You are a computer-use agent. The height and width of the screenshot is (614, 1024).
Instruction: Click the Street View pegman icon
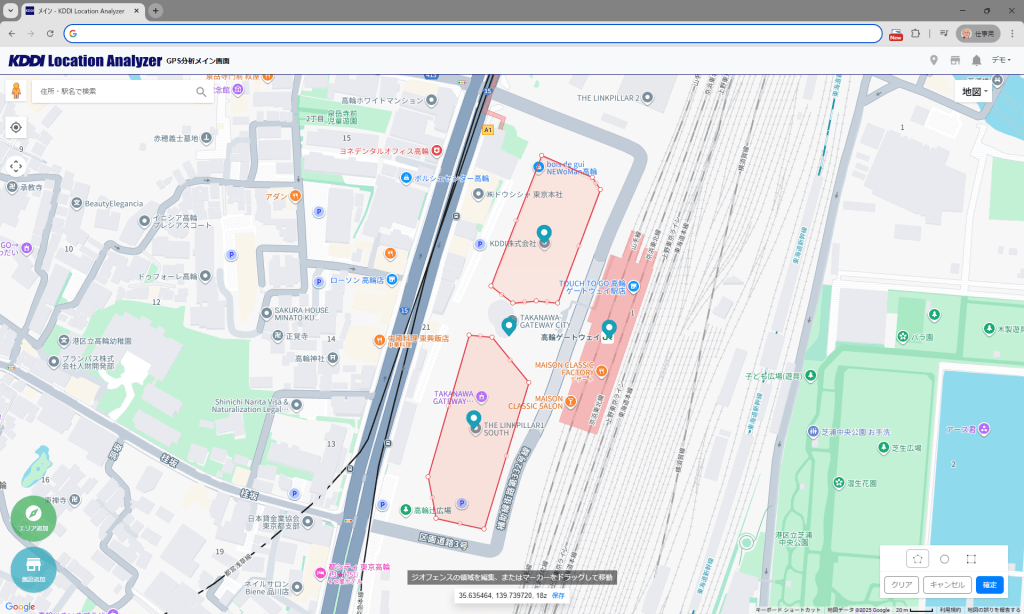[16, 90]
